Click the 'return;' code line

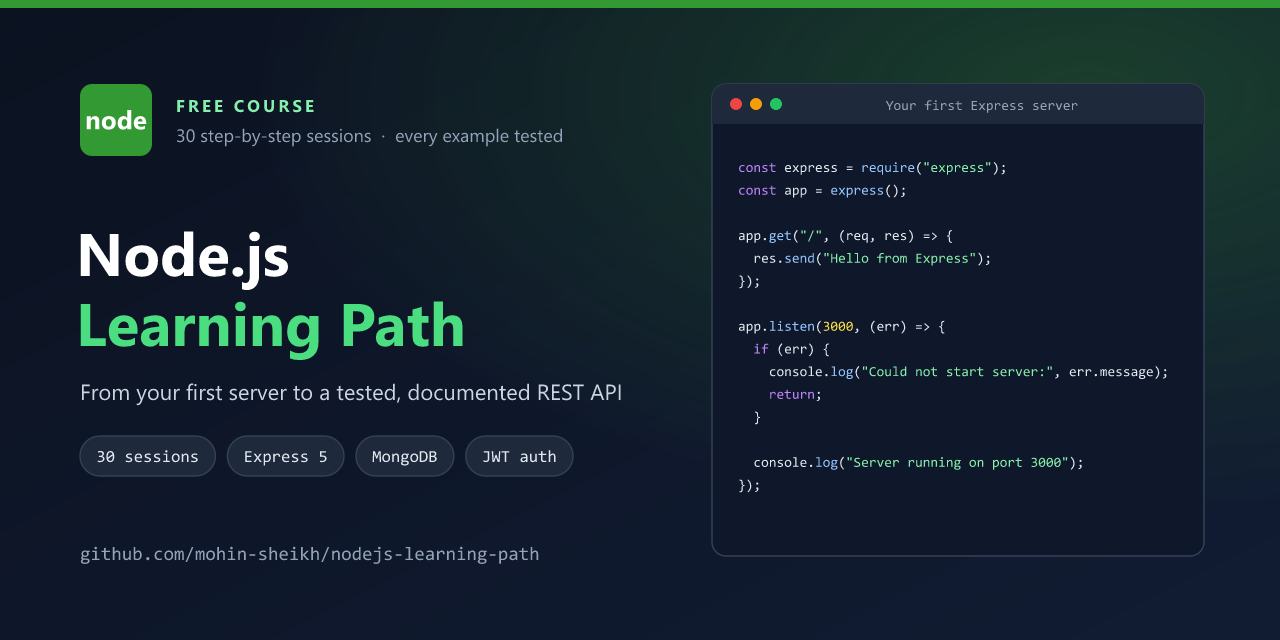[796, 394]
